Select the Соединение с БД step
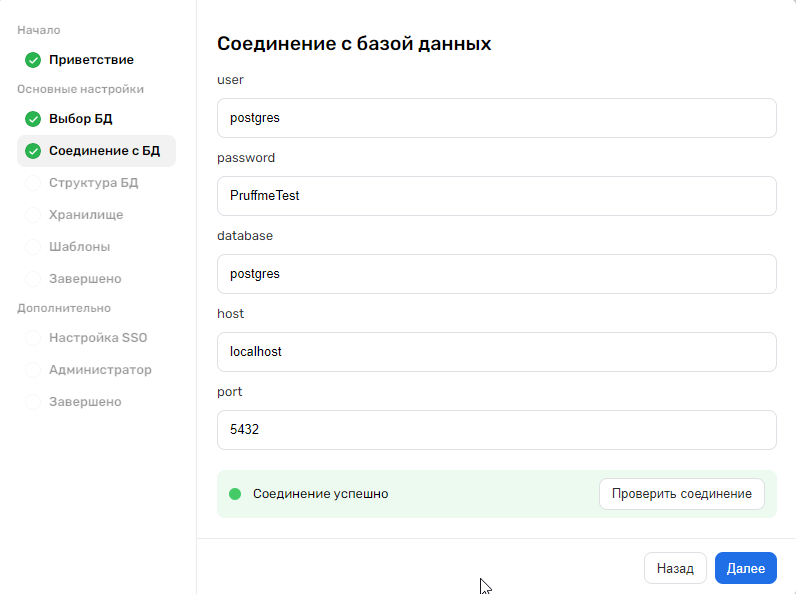The height and width of the screenshot is (594, 796). pos(96,151)
